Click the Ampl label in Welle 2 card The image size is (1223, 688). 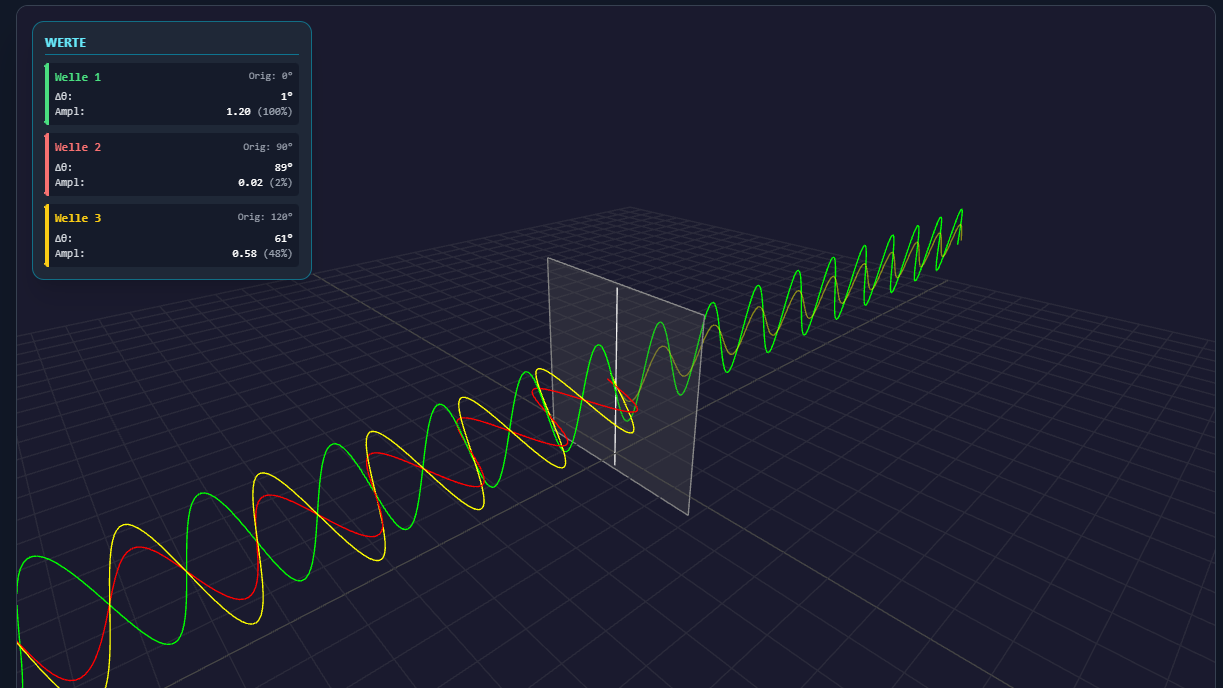pos(70,182)
